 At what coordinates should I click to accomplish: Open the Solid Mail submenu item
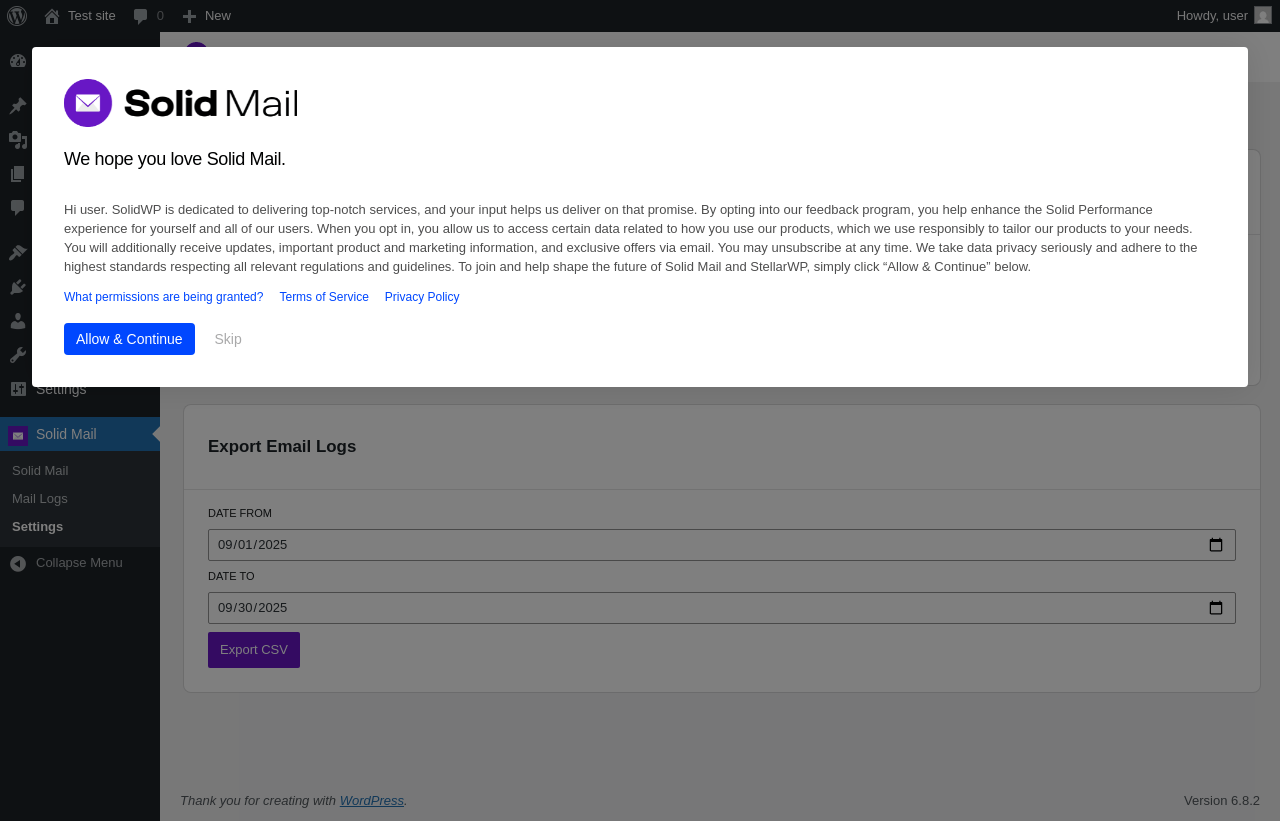[40, 471]
